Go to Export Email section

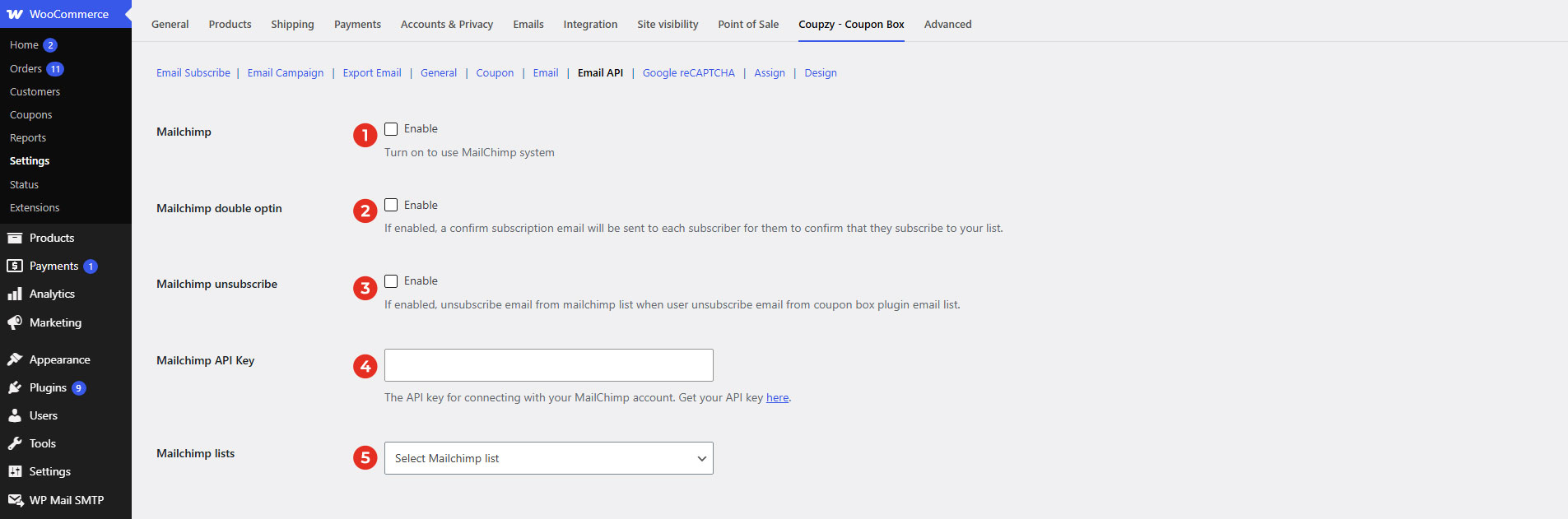[372, 72]
